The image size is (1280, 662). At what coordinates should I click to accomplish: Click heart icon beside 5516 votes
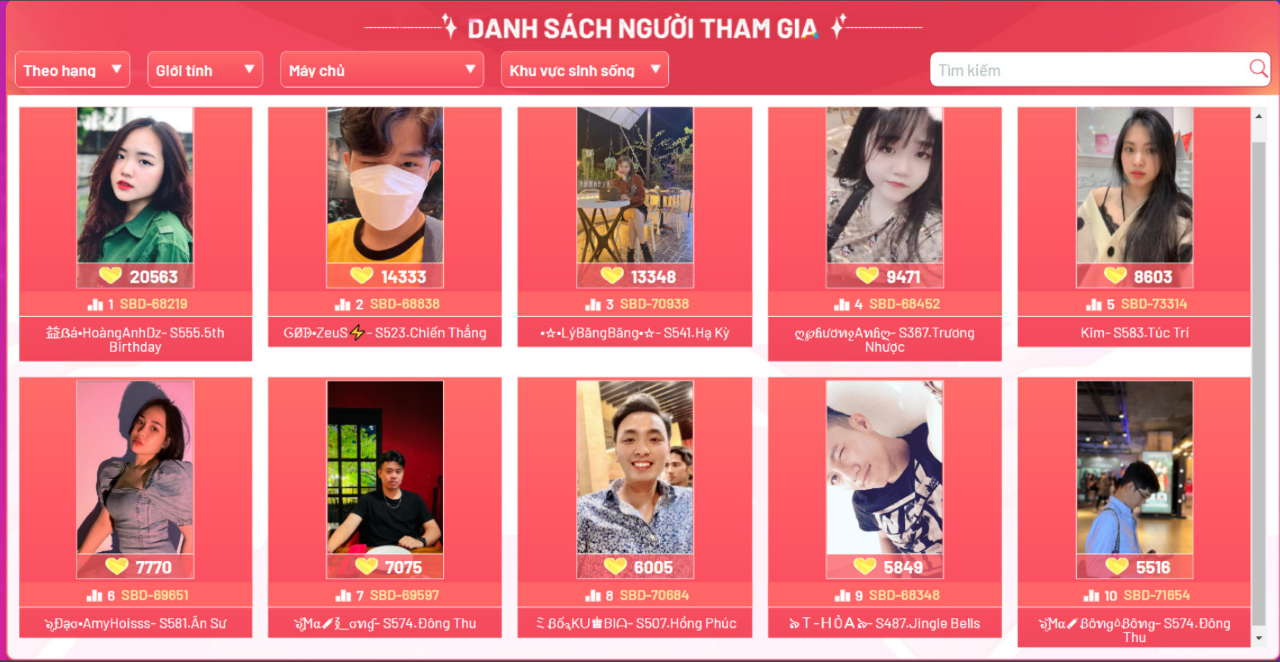click(1117, 567)
